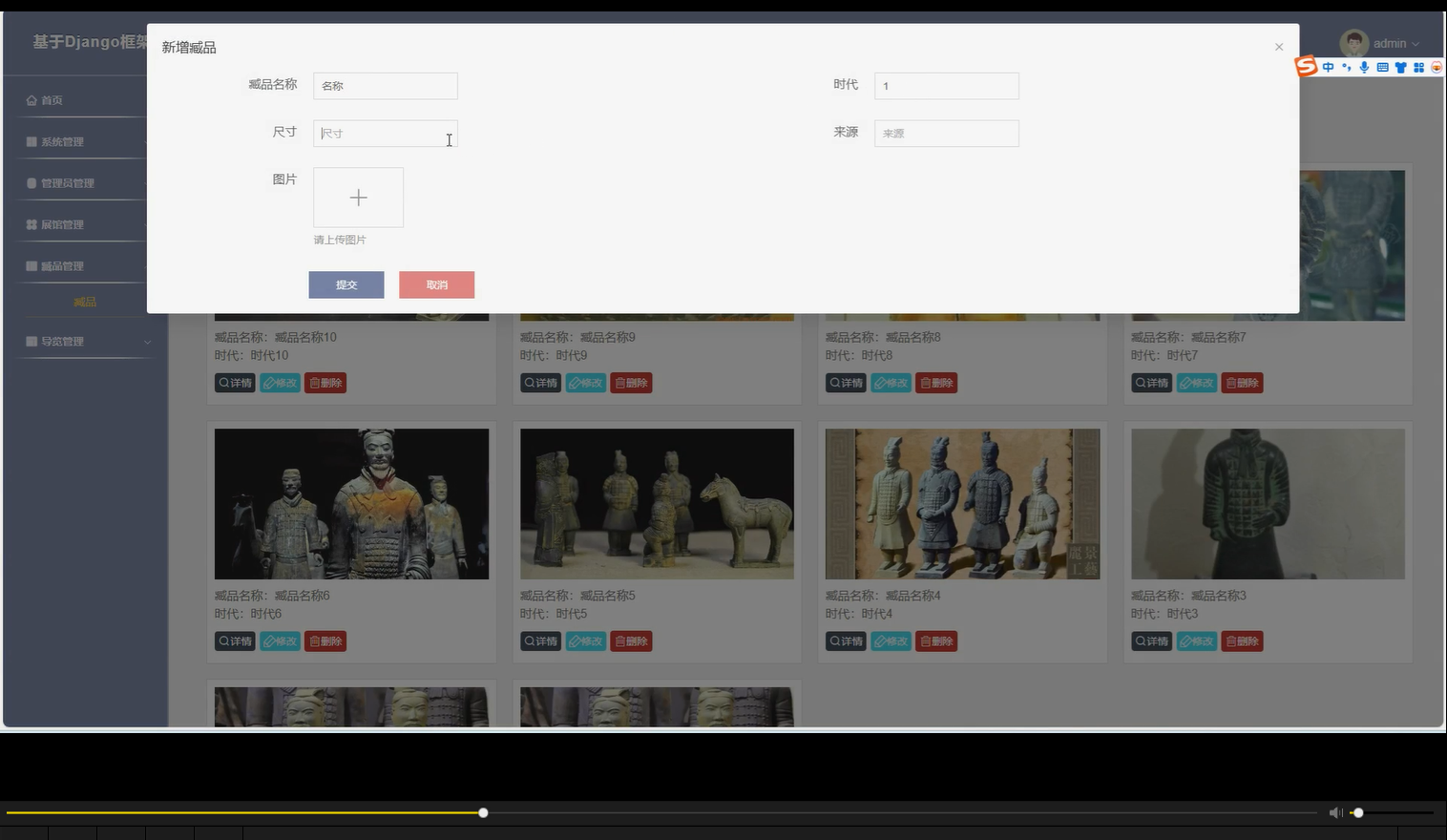
Task: Expand the 导览管理 menu chevron
Action: [147, 342]
